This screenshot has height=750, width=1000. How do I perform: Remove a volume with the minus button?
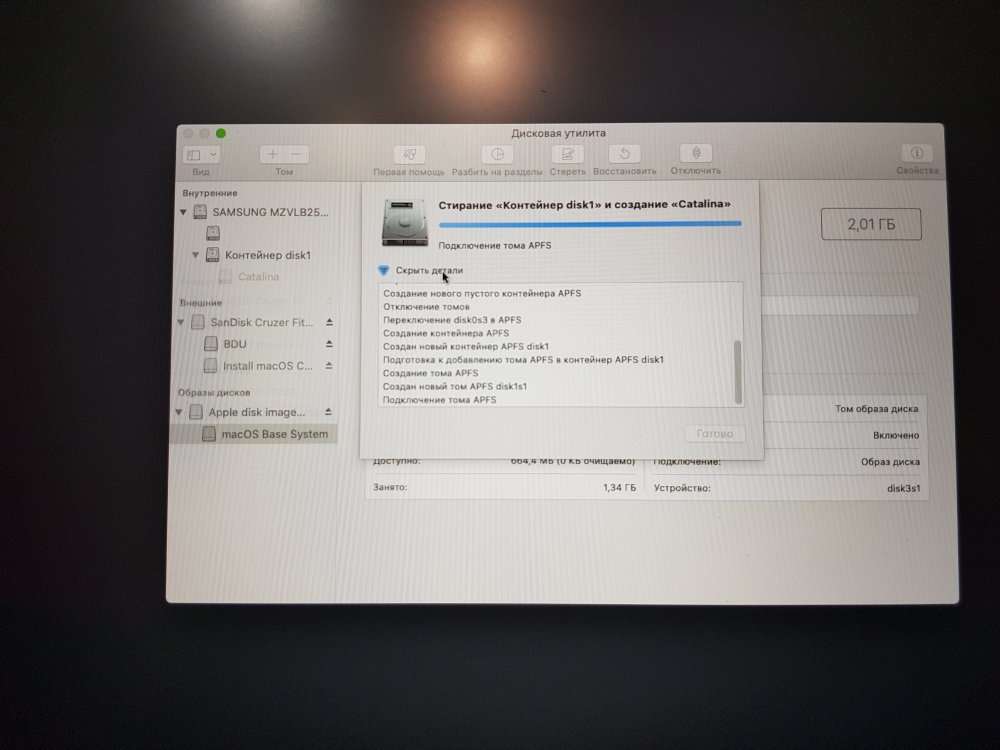point(297,154)
